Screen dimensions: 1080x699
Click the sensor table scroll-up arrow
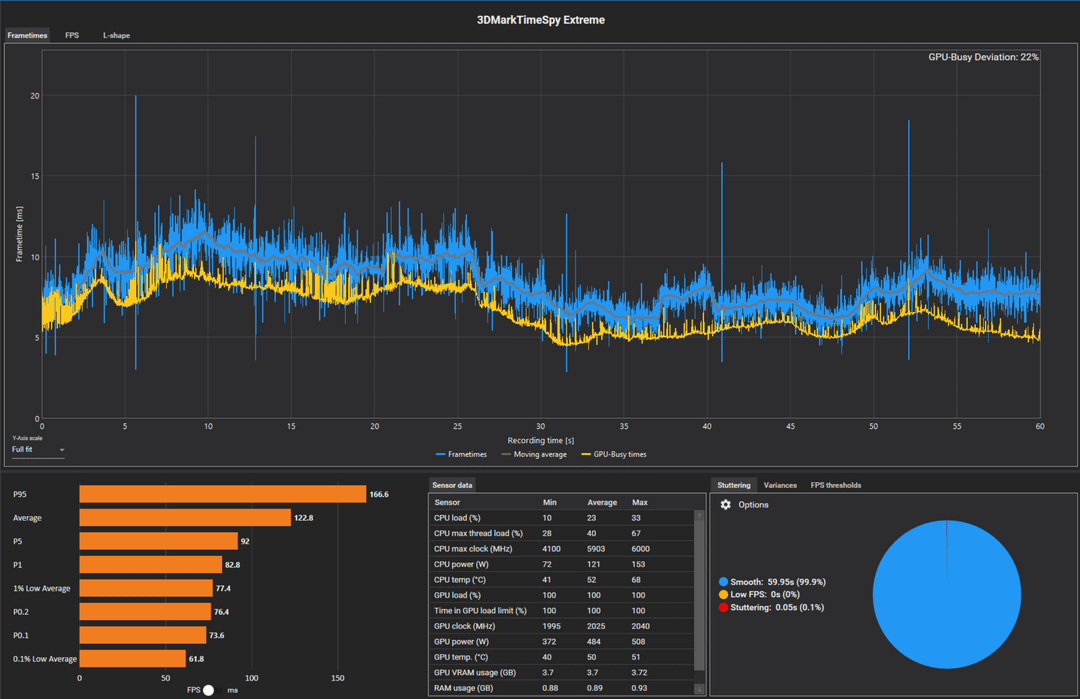(700, 515)
